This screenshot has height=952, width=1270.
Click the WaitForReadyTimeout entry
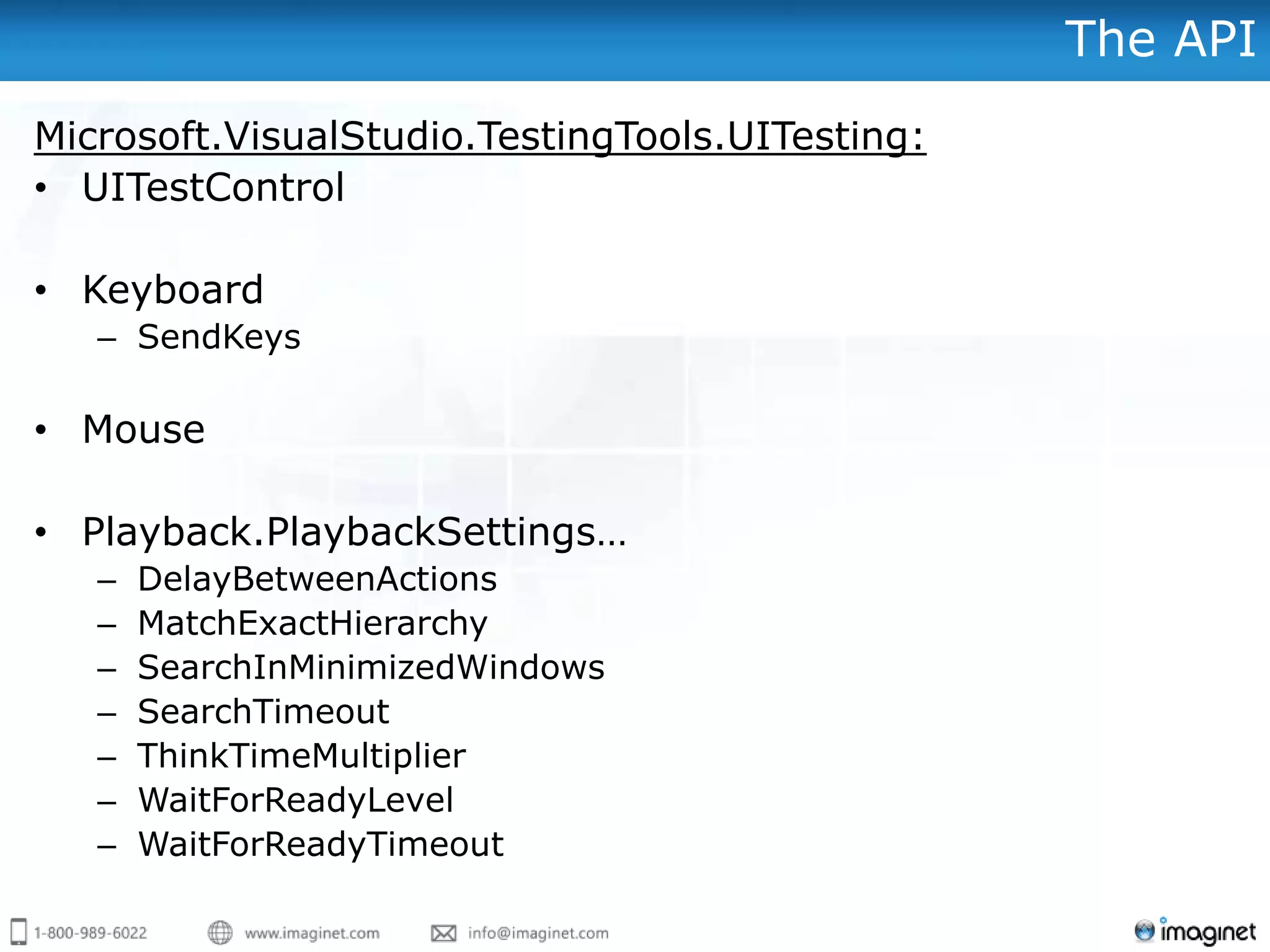coord(321,845)
